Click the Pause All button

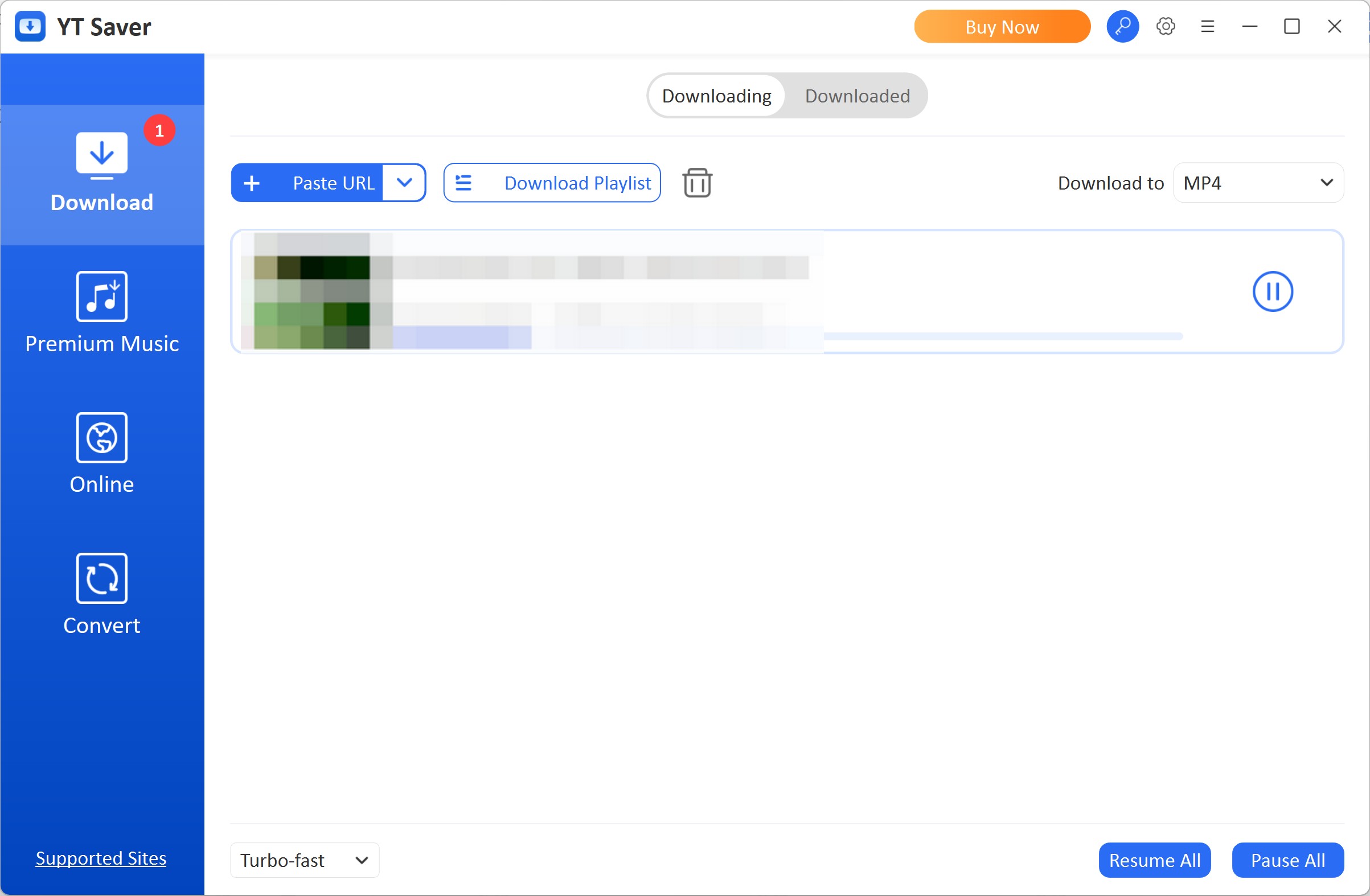(x=1287, y=860)
